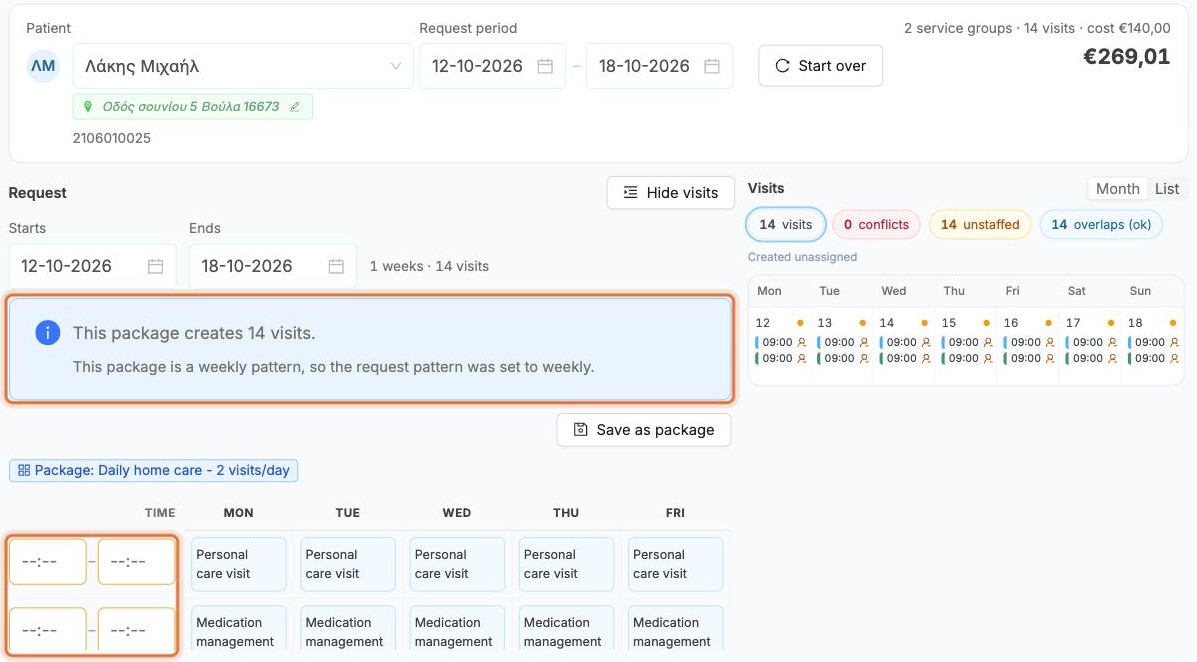Screen dimensions: 1197x662
Task: Click orange status dot on day 13
Action: pyautogui.click(x=863, y=323)
